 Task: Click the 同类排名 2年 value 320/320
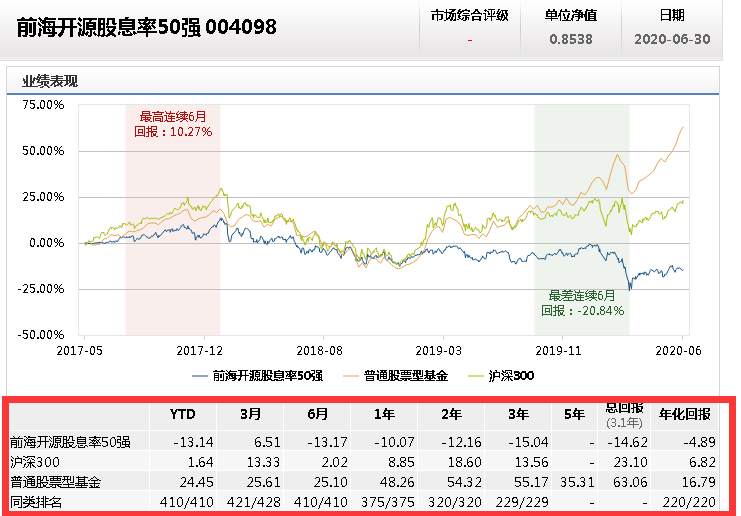[455, 502]
